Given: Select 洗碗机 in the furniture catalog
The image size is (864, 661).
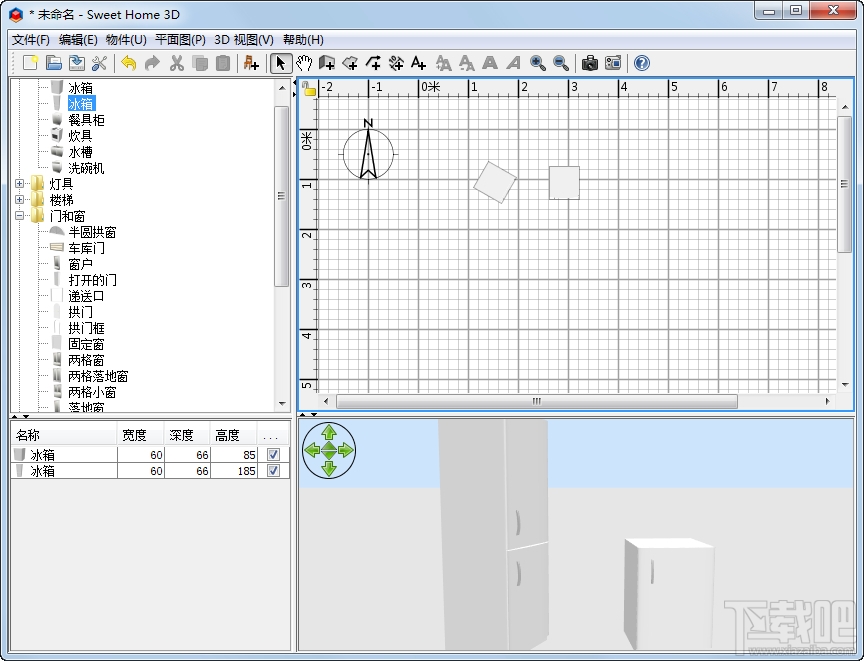Looking at the screenshot, I should click(86, 168).
